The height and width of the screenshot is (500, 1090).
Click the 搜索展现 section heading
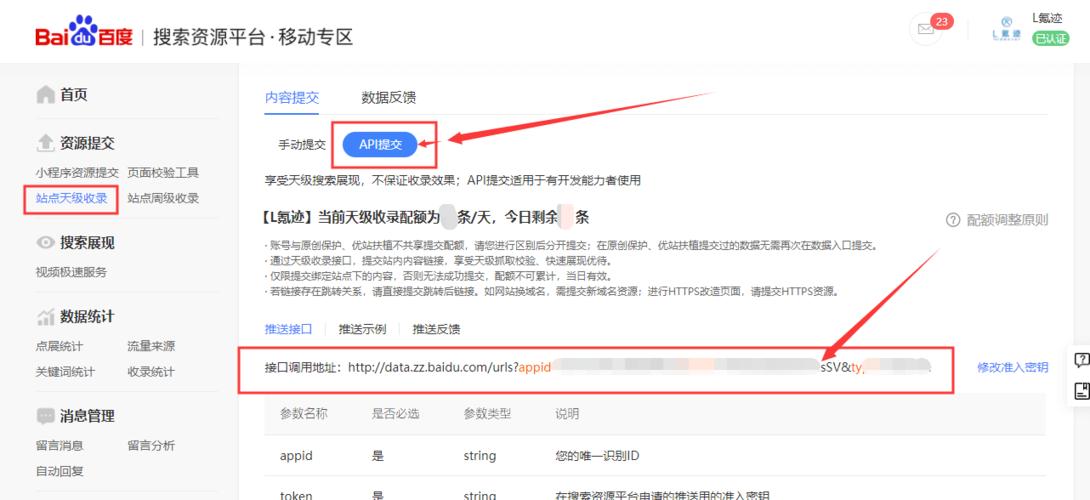88,243
